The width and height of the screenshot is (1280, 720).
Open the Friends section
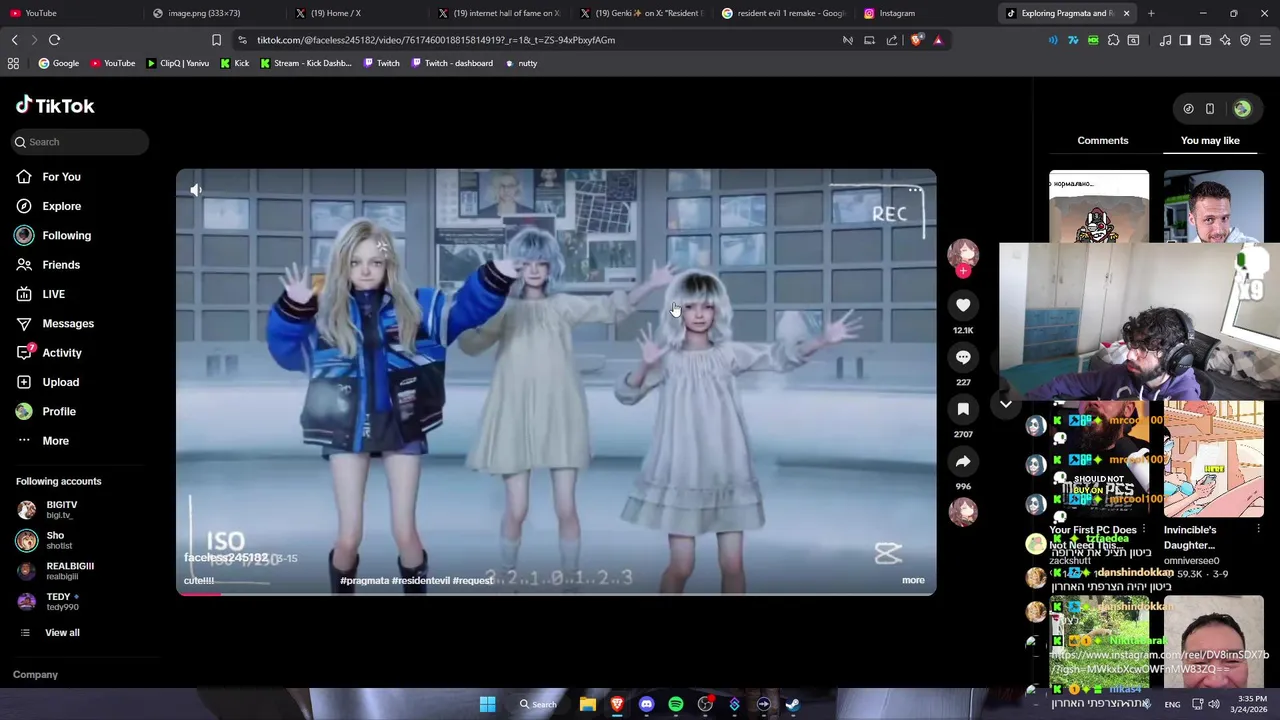(x=61, y=265)
